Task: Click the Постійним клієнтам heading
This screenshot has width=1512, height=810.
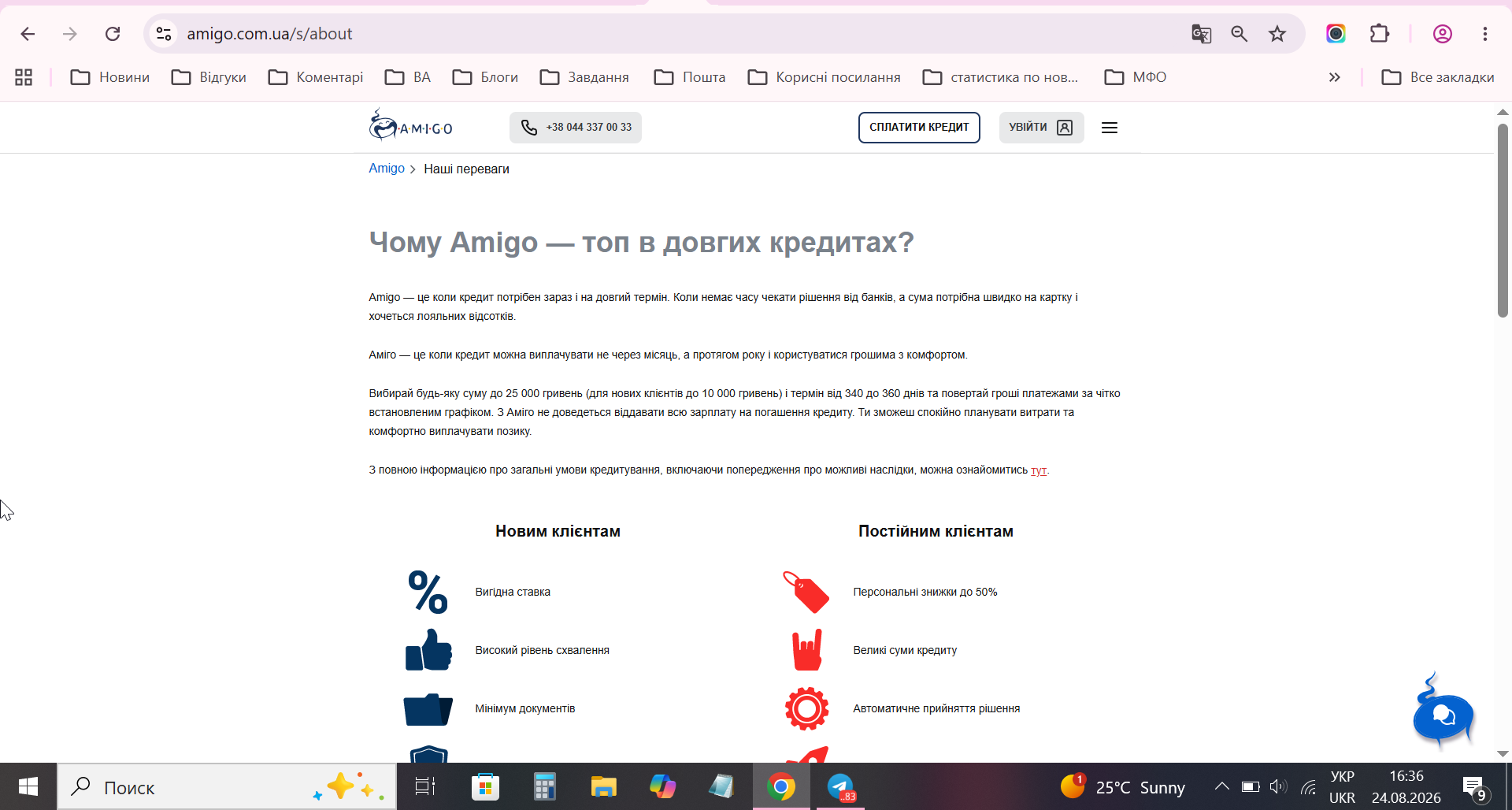Action: pos(936,531)
